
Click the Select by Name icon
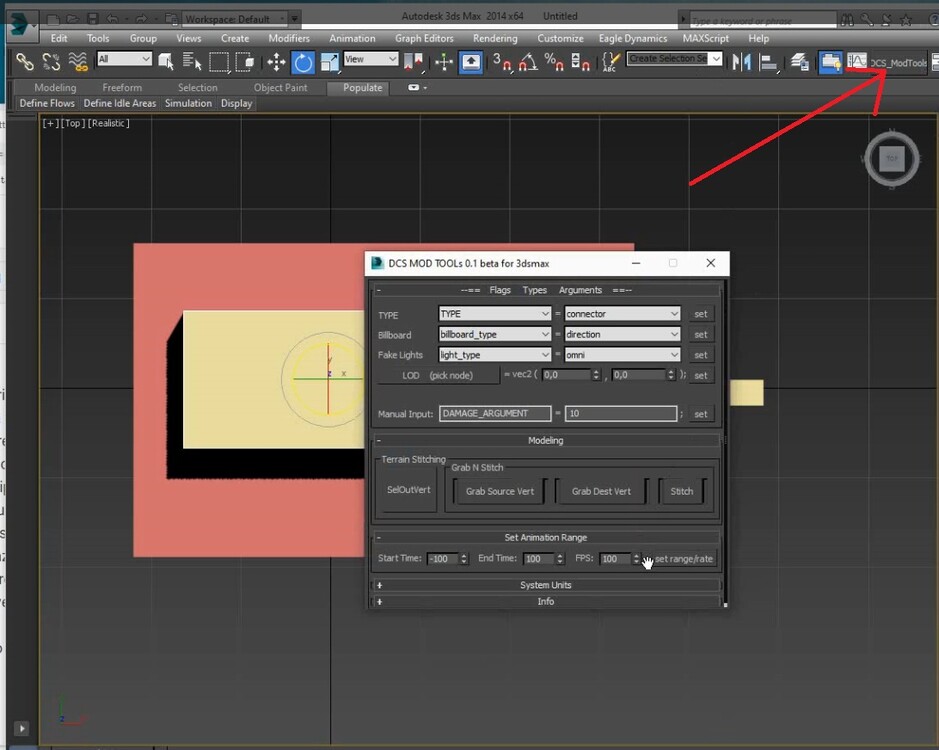point(192,63)
